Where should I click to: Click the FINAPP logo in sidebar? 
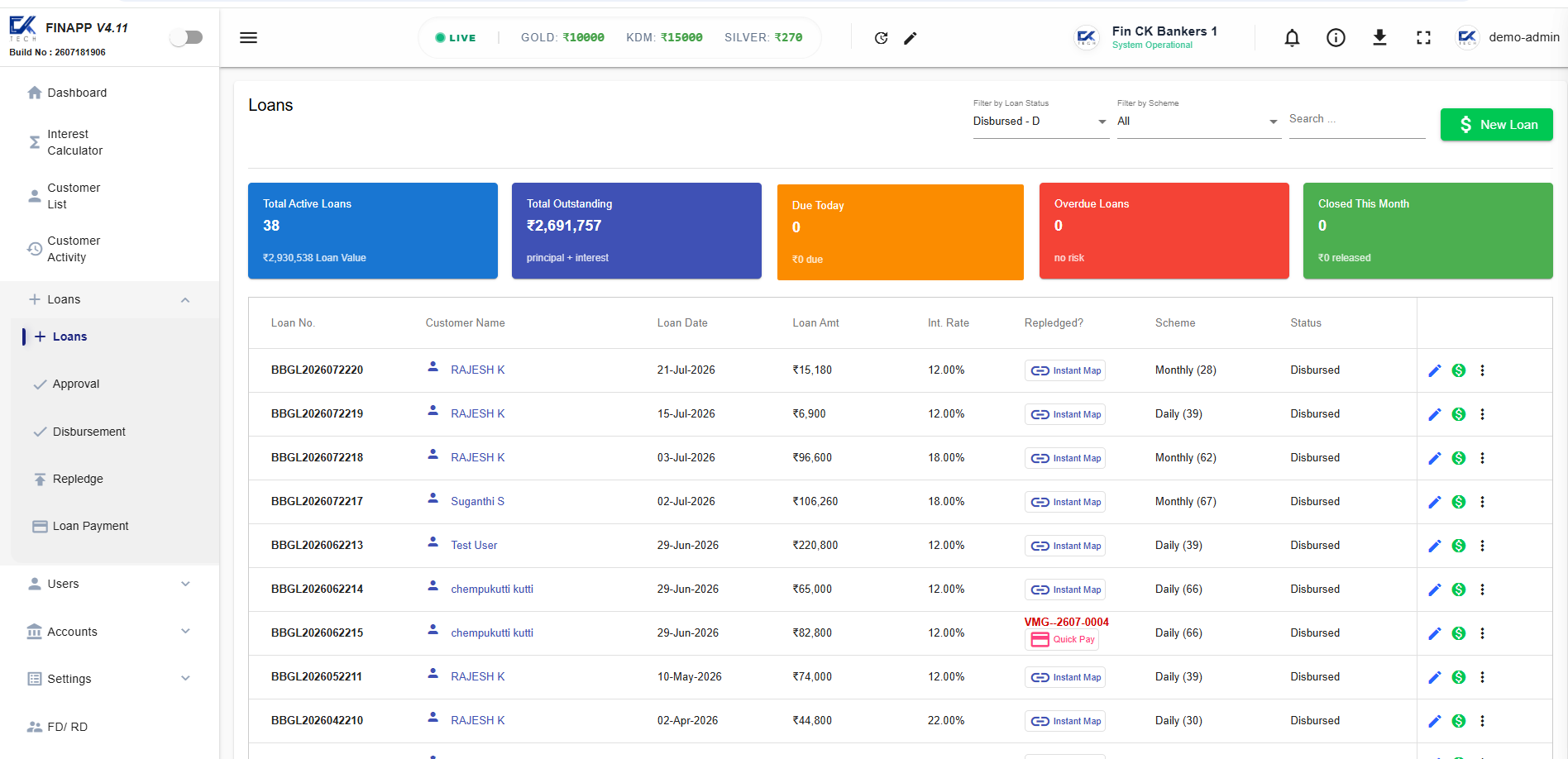tap(22, 28)
